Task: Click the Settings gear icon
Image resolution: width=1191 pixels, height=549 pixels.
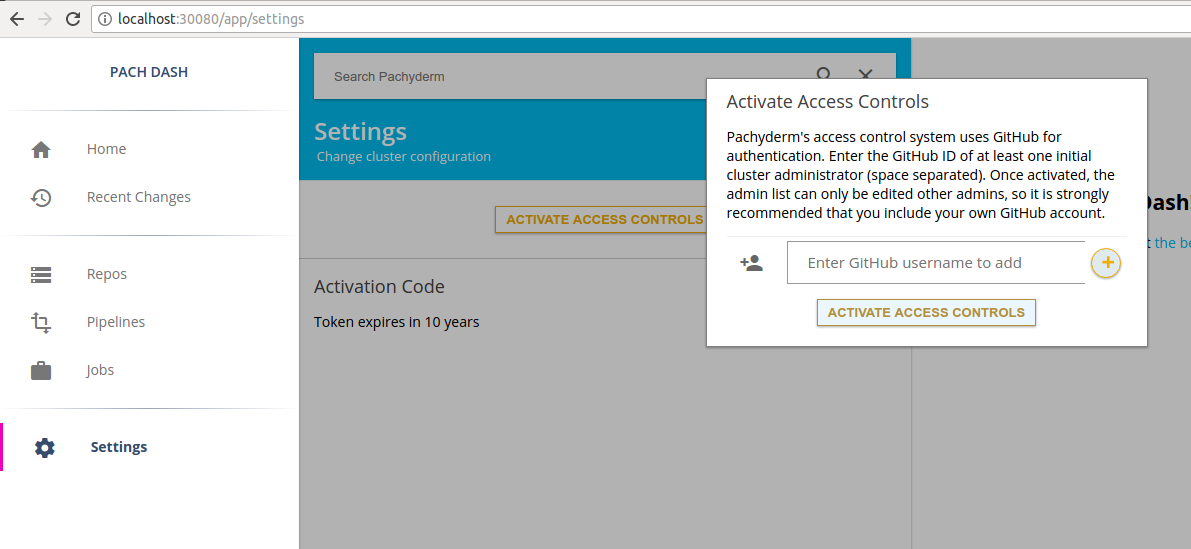Action: point(44,448)
